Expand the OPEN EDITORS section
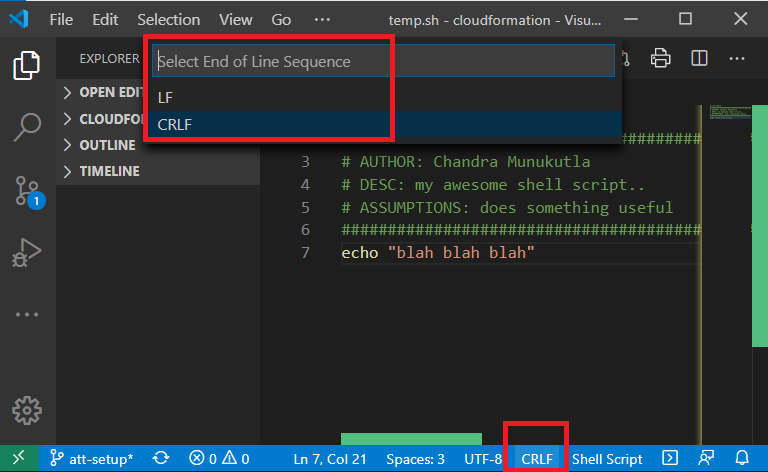This screenshot has height=472, width=768. click(x=103, y=92)
